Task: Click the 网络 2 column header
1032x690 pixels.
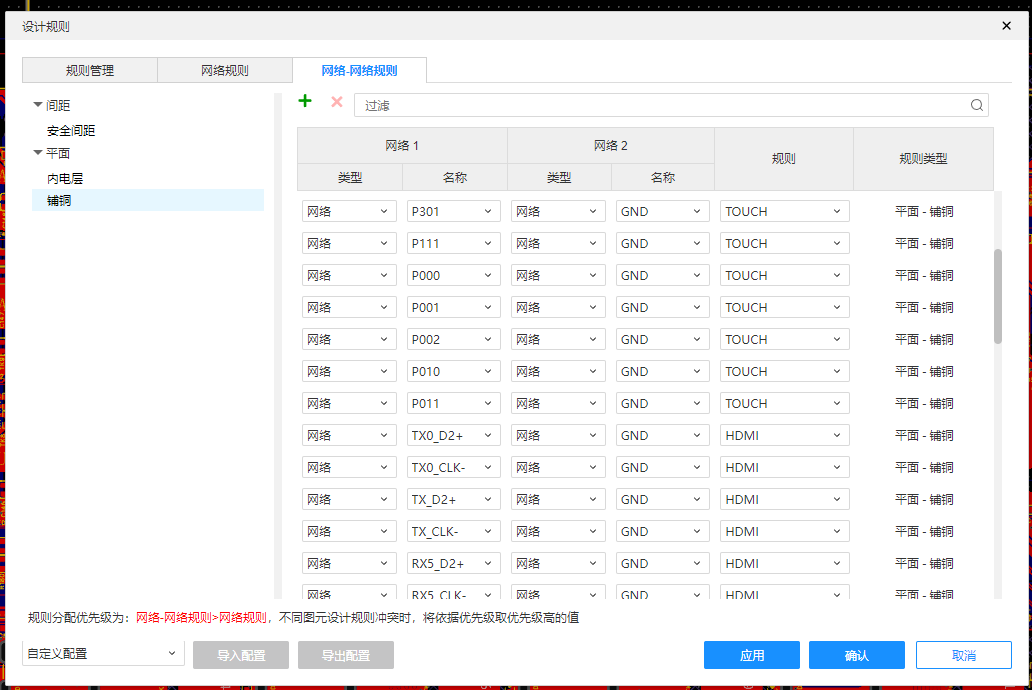Action: coord(611,146)
